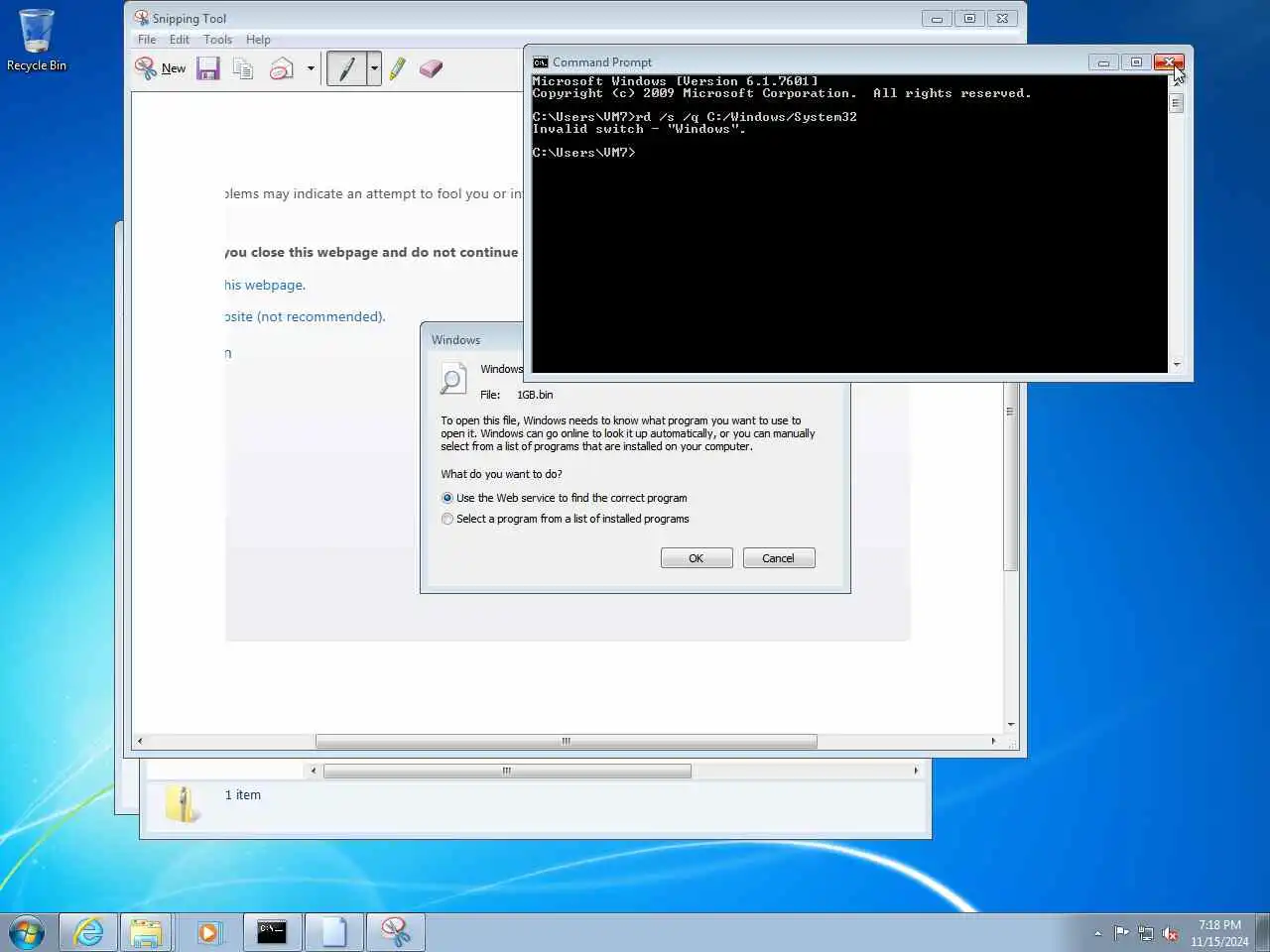This screenshot has height=952, width=1270.
Task: Click the network icon in system tray
Action: tap(1146, 933)
